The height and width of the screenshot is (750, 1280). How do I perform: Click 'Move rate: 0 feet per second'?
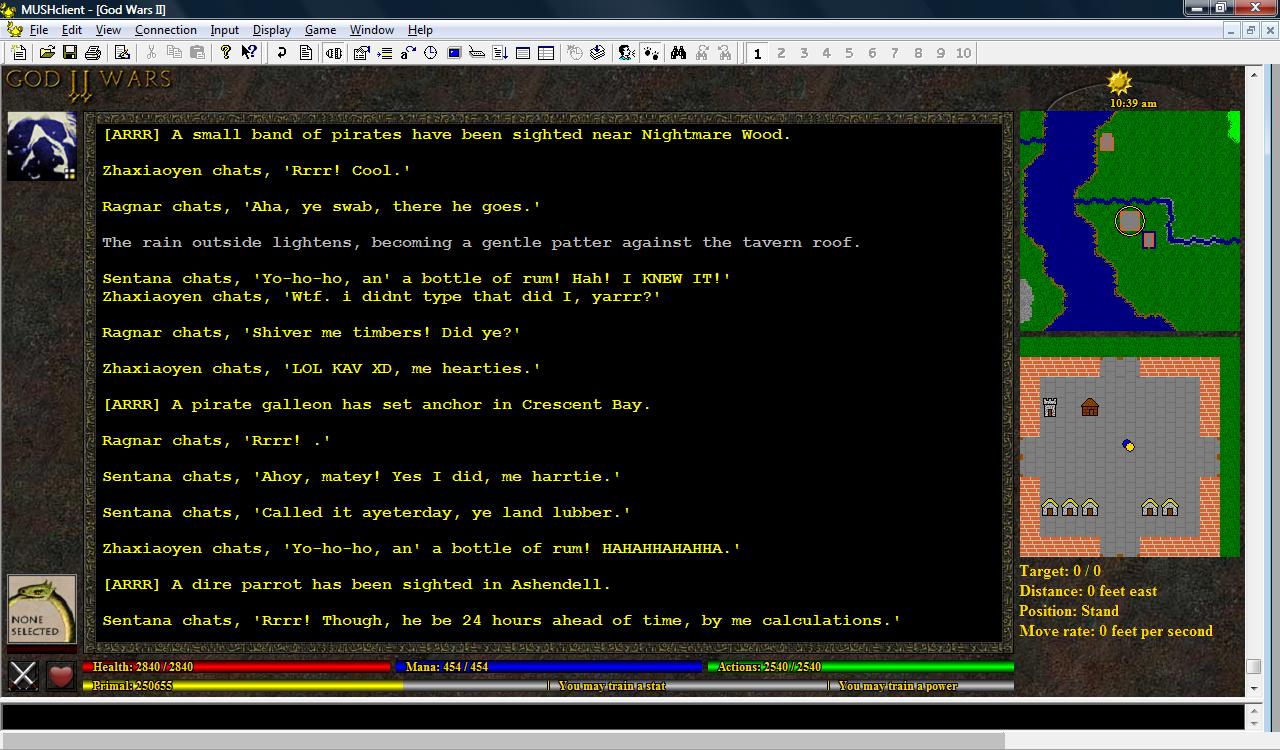[1116, 631]
